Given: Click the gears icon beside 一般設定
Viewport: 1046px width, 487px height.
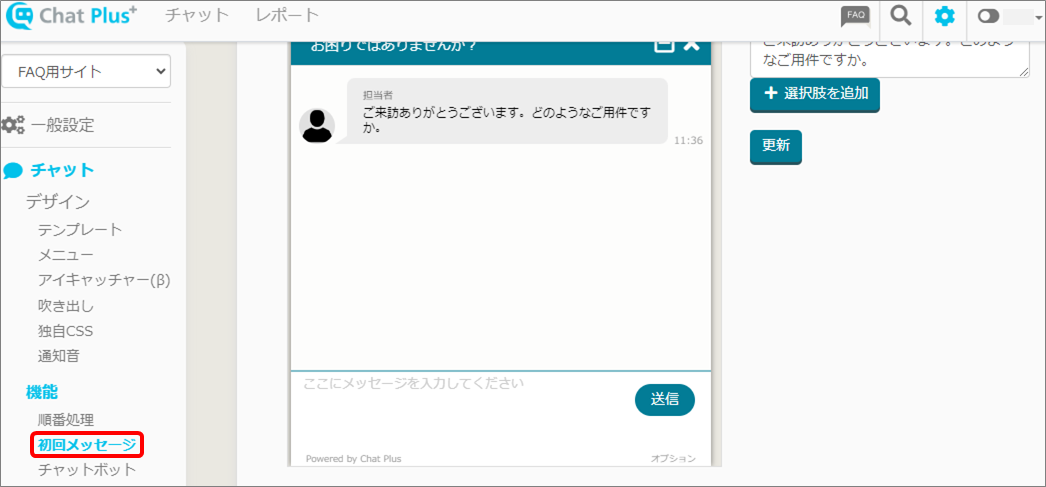Looking at the screenshot, I should [x=13, y=125].
